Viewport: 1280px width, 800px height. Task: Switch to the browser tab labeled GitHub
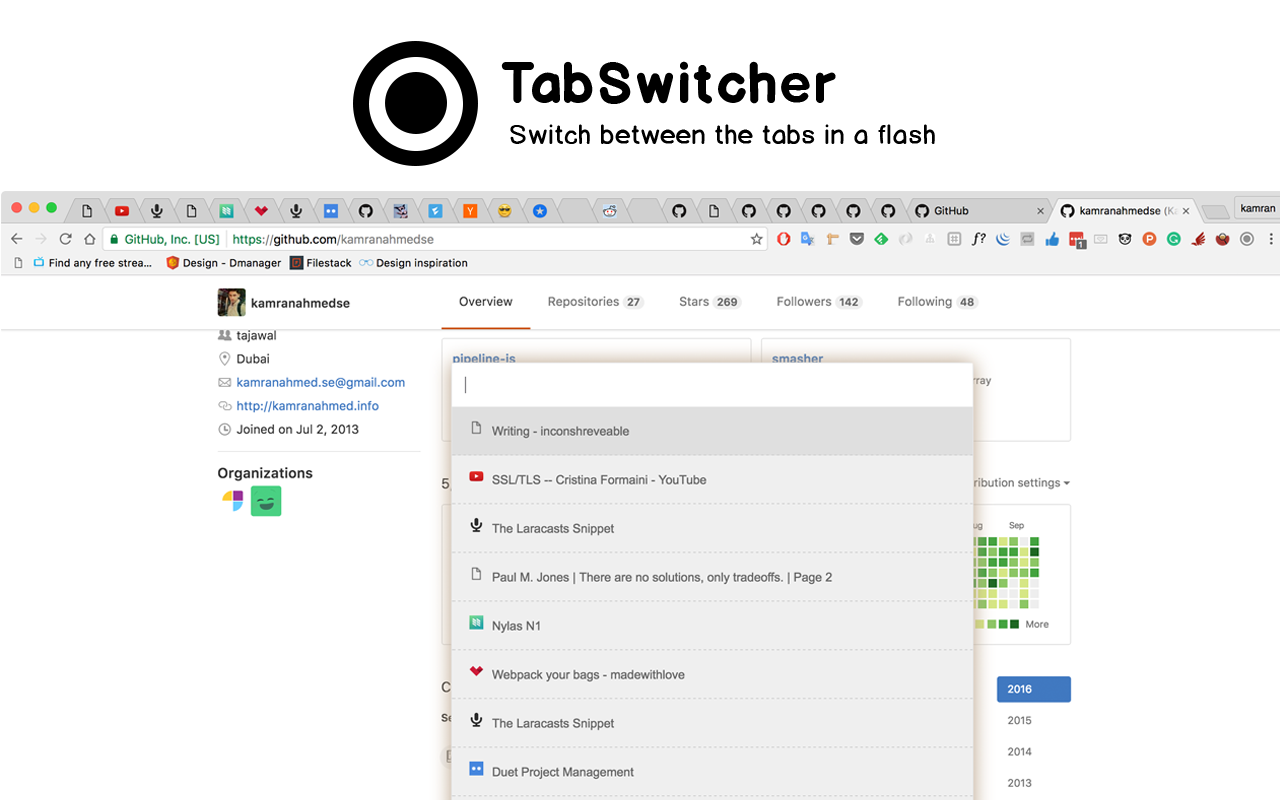point(980,211)
